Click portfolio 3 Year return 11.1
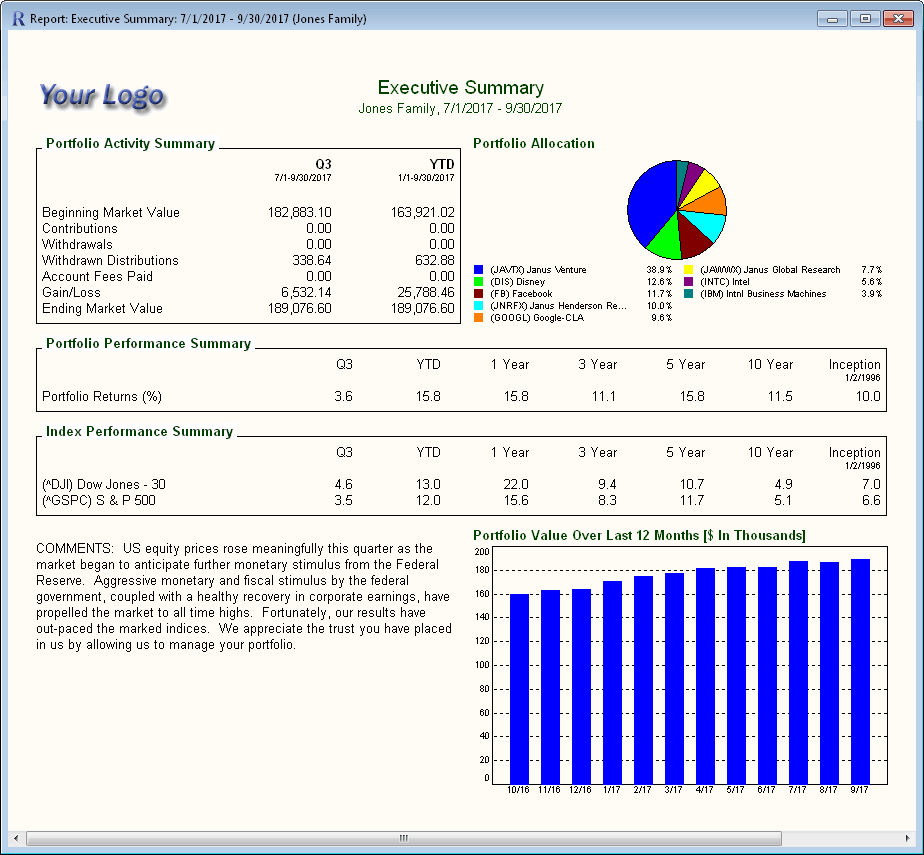The height and width of the screenshot is (855, 924). point(603,397)
